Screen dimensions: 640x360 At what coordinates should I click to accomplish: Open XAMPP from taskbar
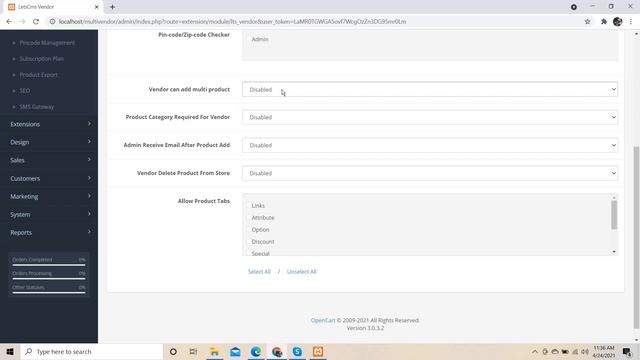pyautogui.click(x=318, y=351)
